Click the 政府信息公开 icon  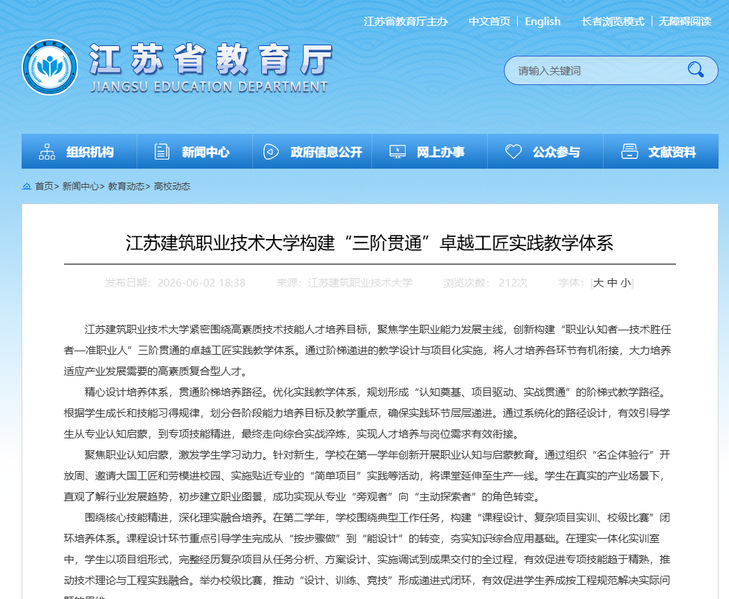pos(271,152)
